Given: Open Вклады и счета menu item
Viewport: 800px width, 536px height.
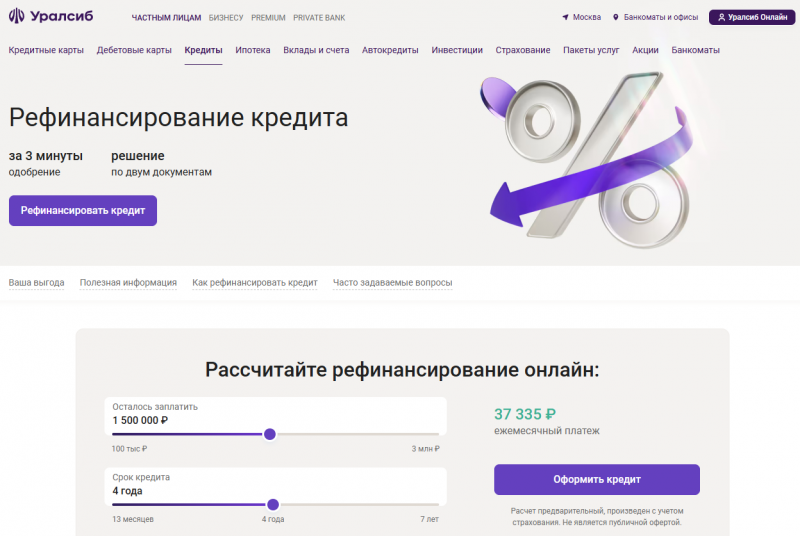Looking at the screenshot, I should click(x=316, y=50).
